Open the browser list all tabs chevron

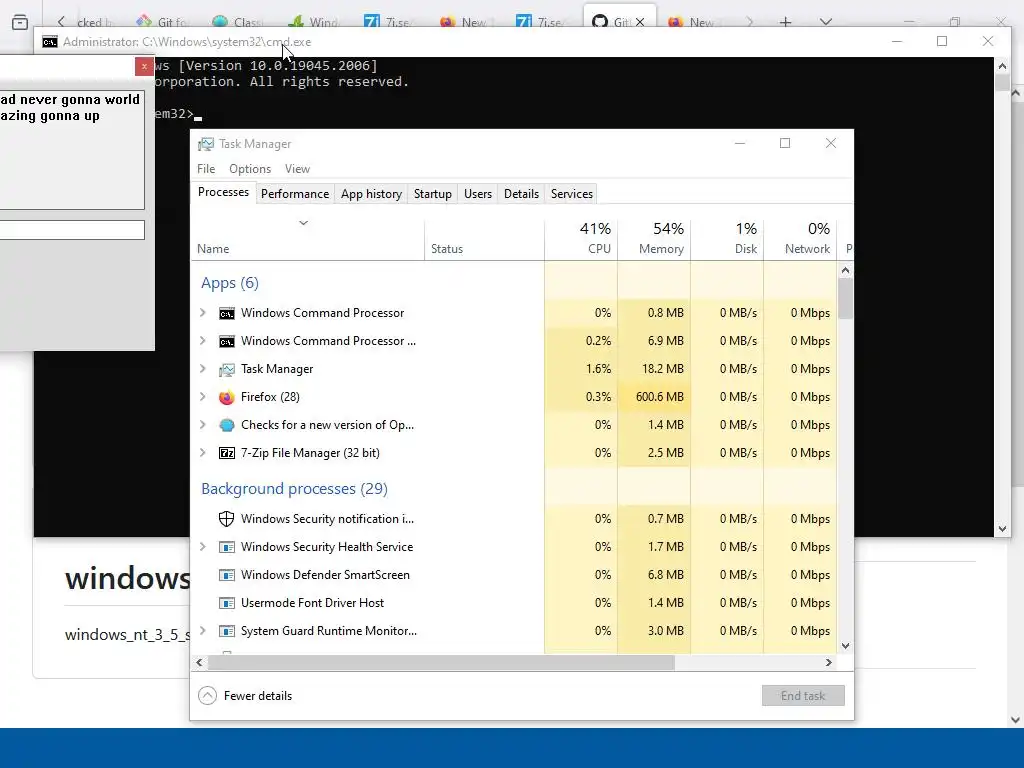pyautogui.click(x=826, y=22)
